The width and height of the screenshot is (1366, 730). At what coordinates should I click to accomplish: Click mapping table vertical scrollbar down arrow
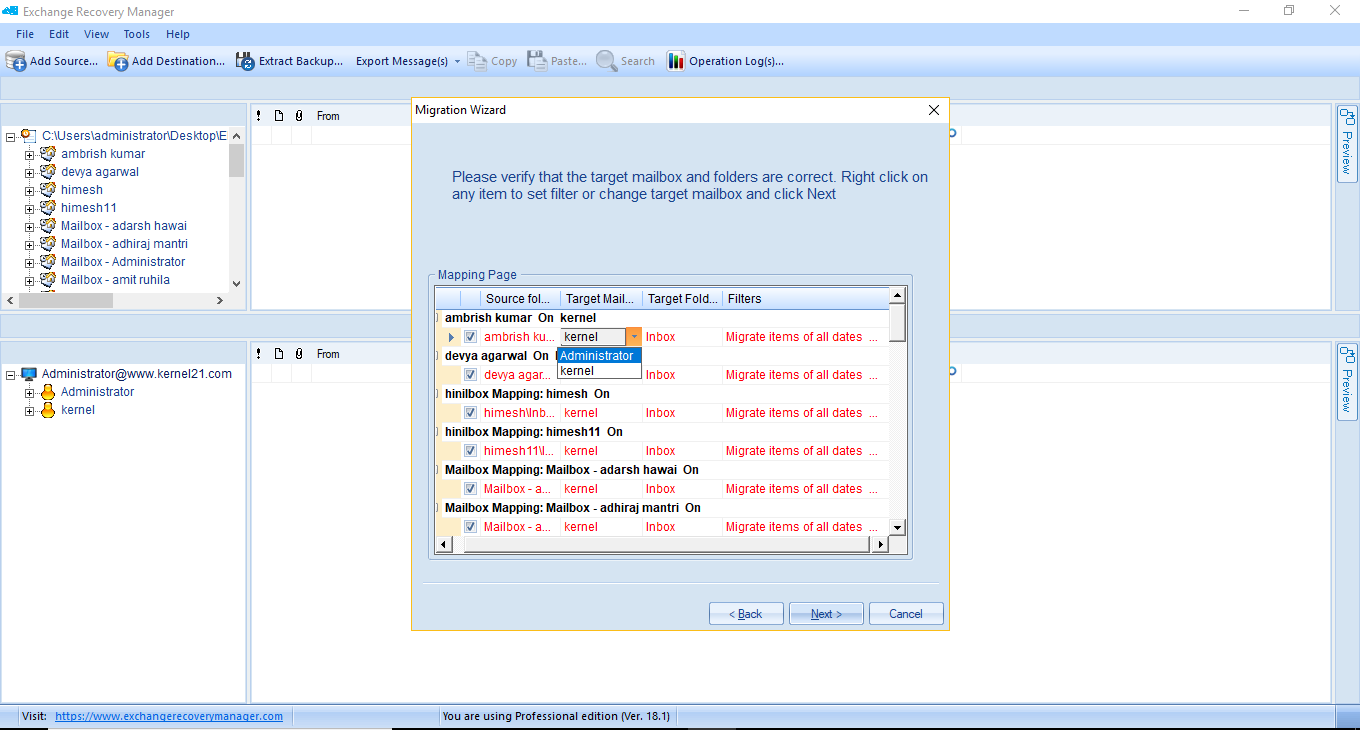tap(897, 527)
